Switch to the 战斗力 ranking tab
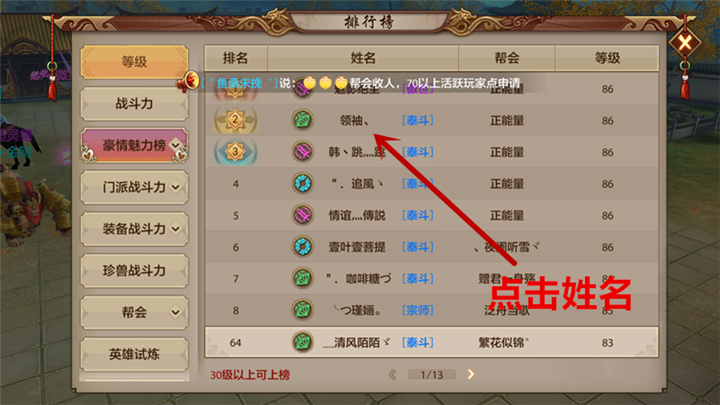The width and height of the screenshot is (720, 405). [134, 104]
